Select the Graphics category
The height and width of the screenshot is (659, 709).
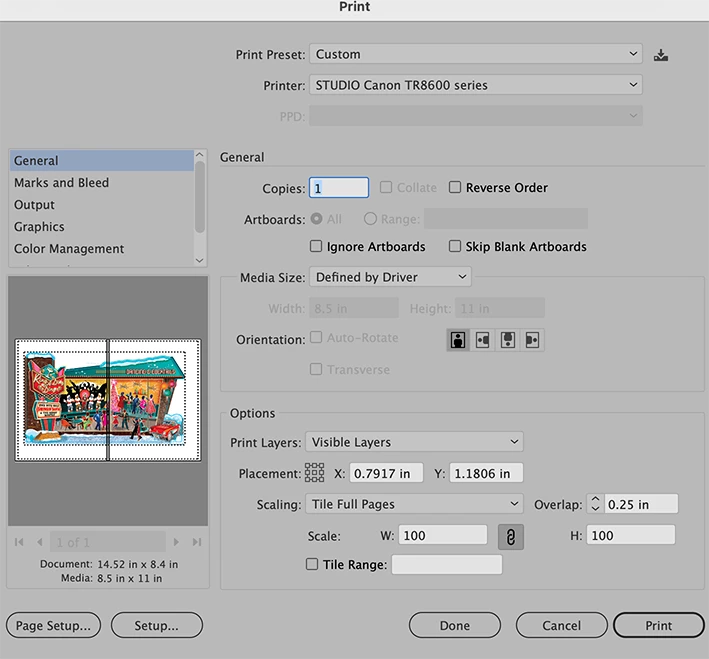pos(102,227)
